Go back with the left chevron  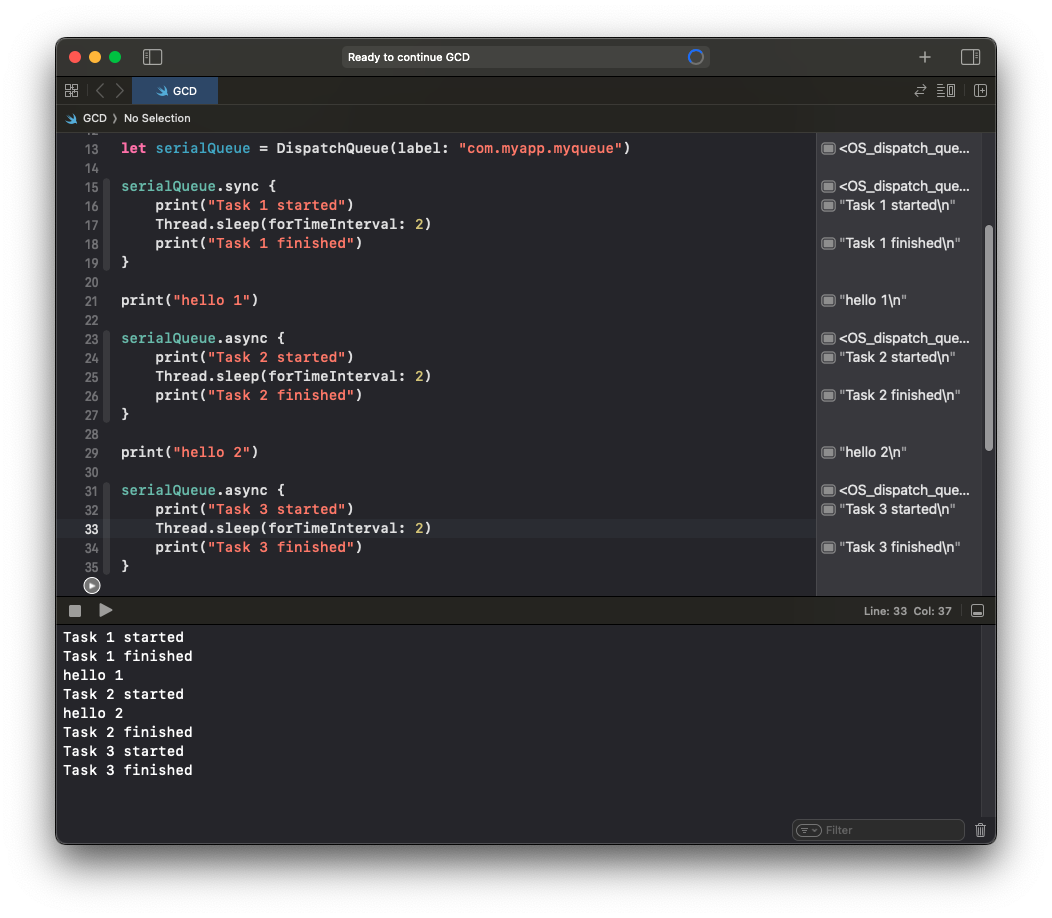(x=100, y=91)
